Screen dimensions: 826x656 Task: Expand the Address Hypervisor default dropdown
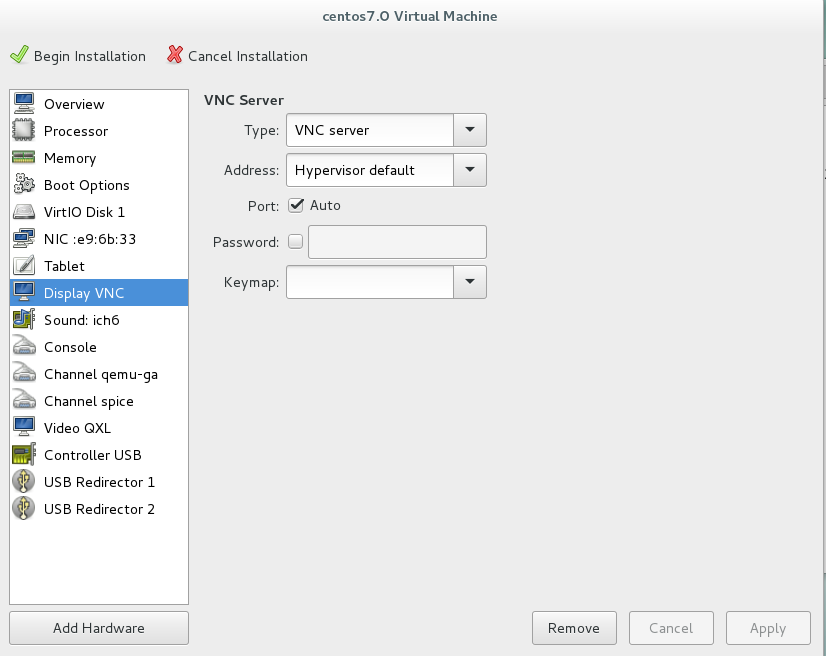click(x=470, y=170)
